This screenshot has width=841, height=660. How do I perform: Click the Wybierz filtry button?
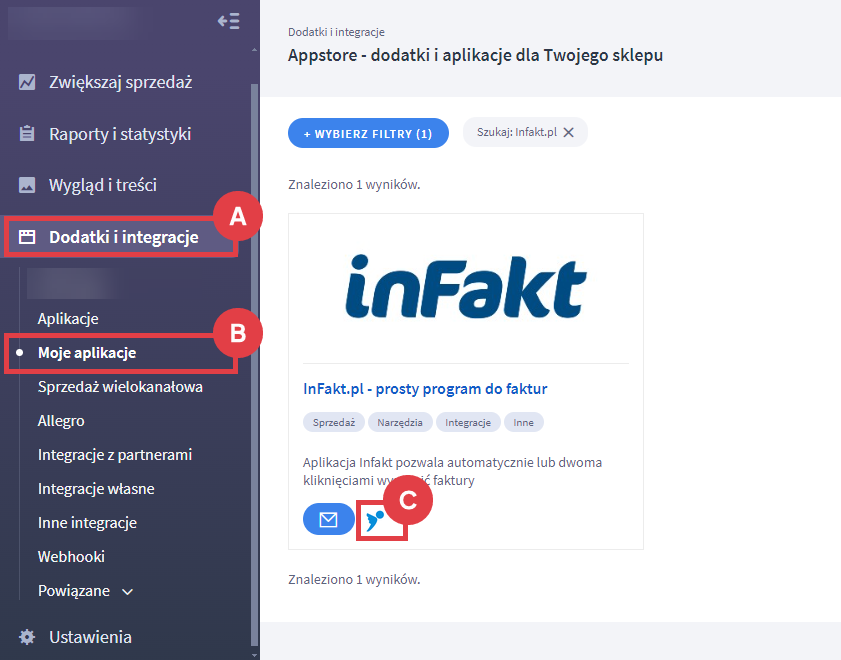(368, 133)
